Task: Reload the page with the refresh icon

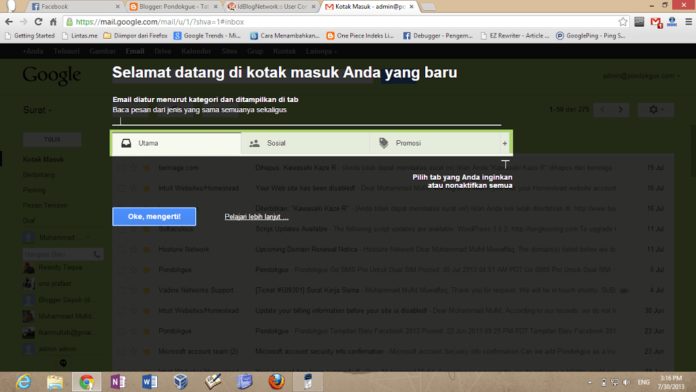Action: [x=38, y=22]
